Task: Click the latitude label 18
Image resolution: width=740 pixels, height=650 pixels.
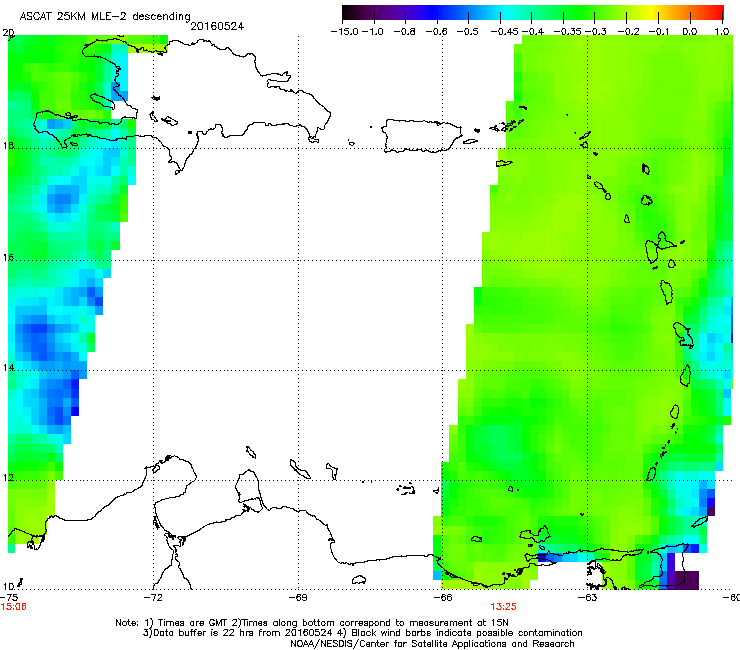Action: pyautogui.click(x=8, y=145)
